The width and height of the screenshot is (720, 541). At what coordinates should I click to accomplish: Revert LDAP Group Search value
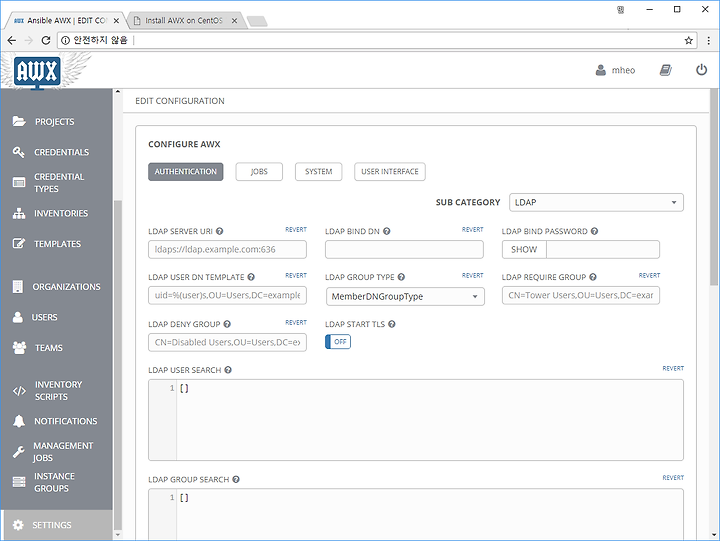pos(673,478)
